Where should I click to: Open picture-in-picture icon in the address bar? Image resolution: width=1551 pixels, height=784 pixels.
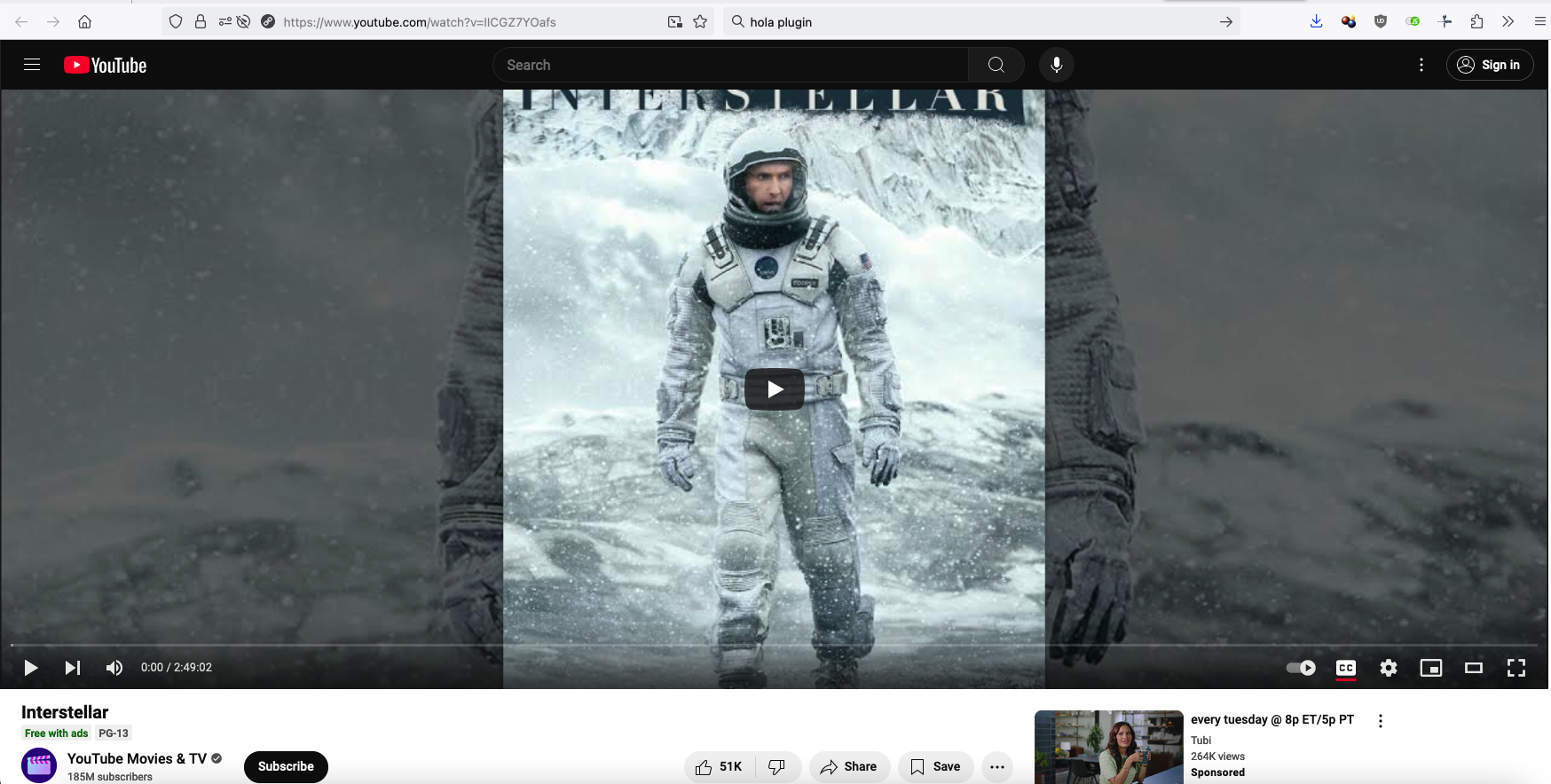(x=675, y=21)
